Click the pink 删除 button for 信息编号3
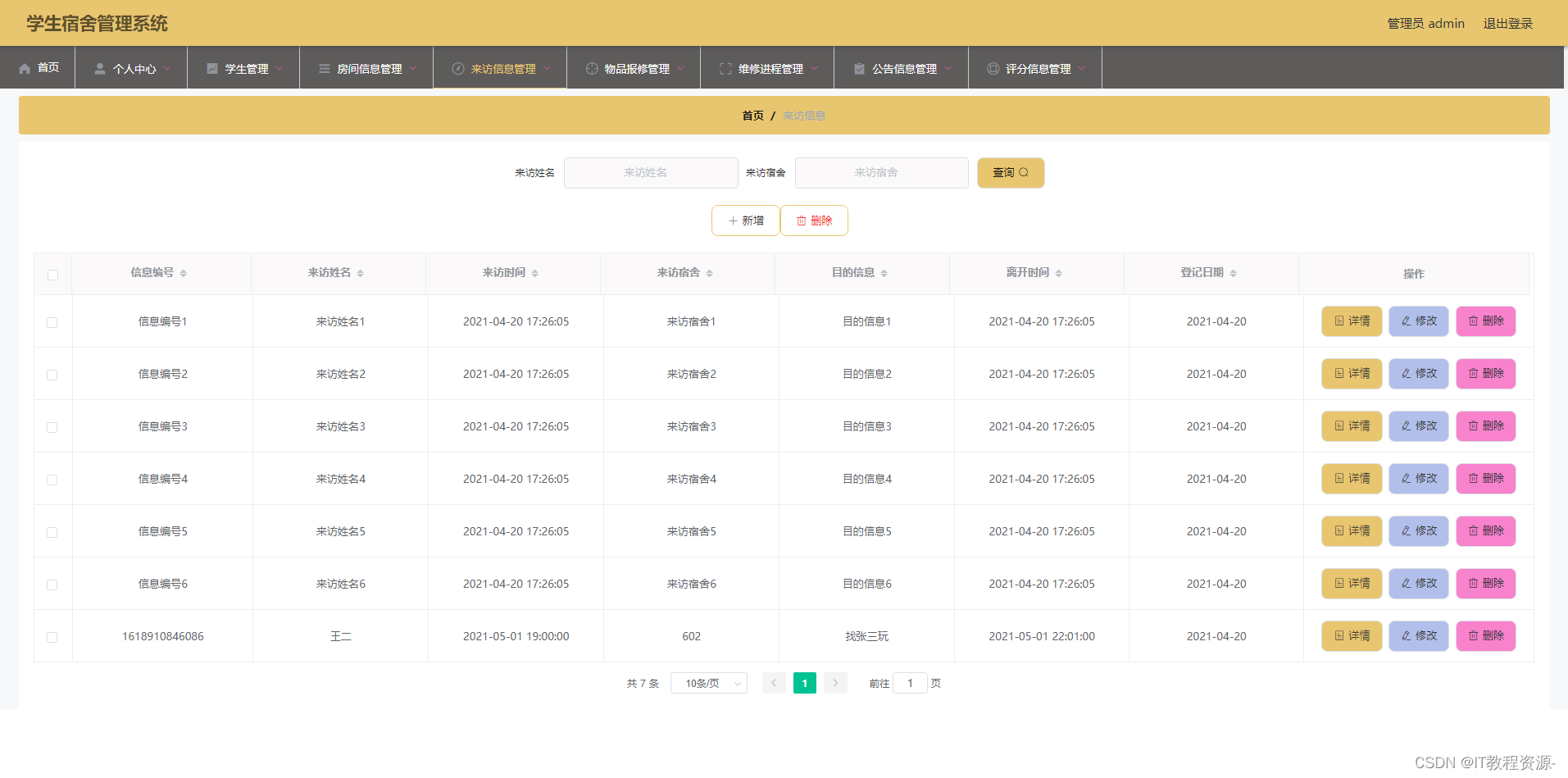Image resolution: width=1568 pixels, height=778 pixels. pyautogui.click(x=1485, y=426)
